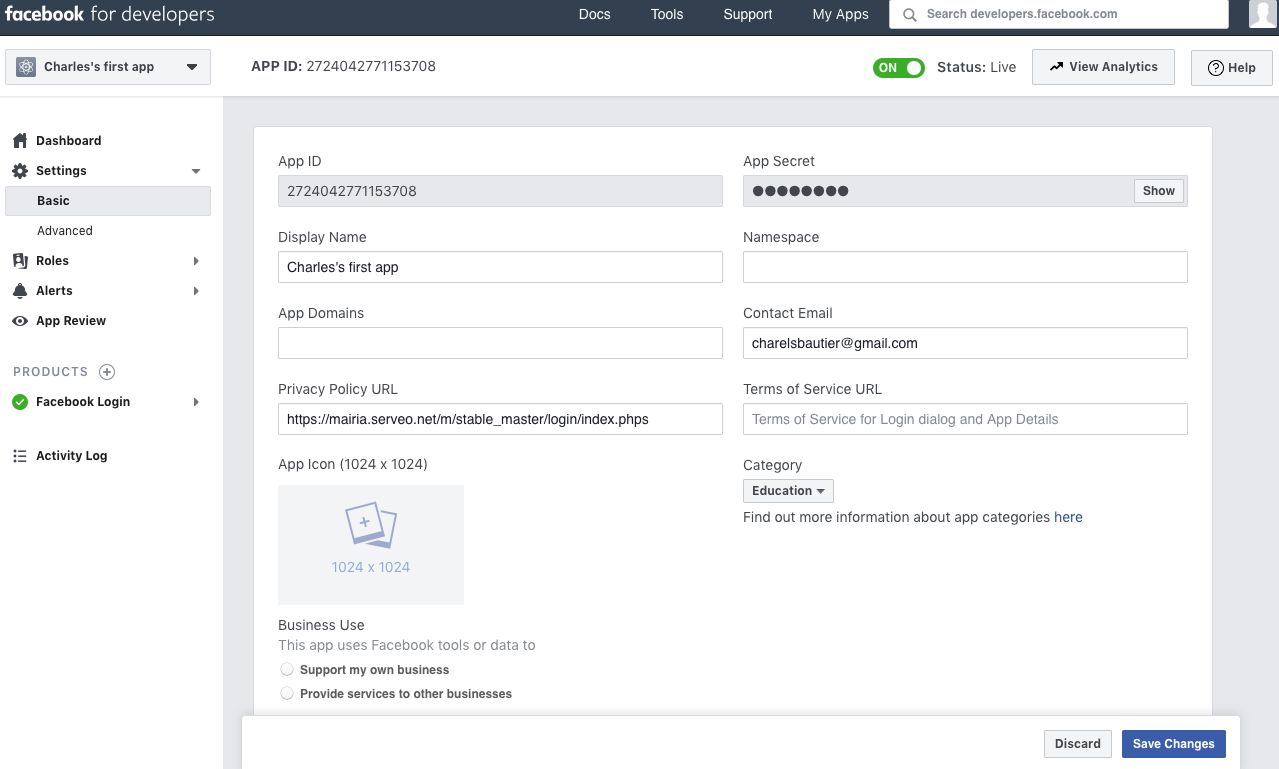Viewport: 1279px width, 769px height.
Task: Open My Apps menu
Action: [x=840, y=14]
